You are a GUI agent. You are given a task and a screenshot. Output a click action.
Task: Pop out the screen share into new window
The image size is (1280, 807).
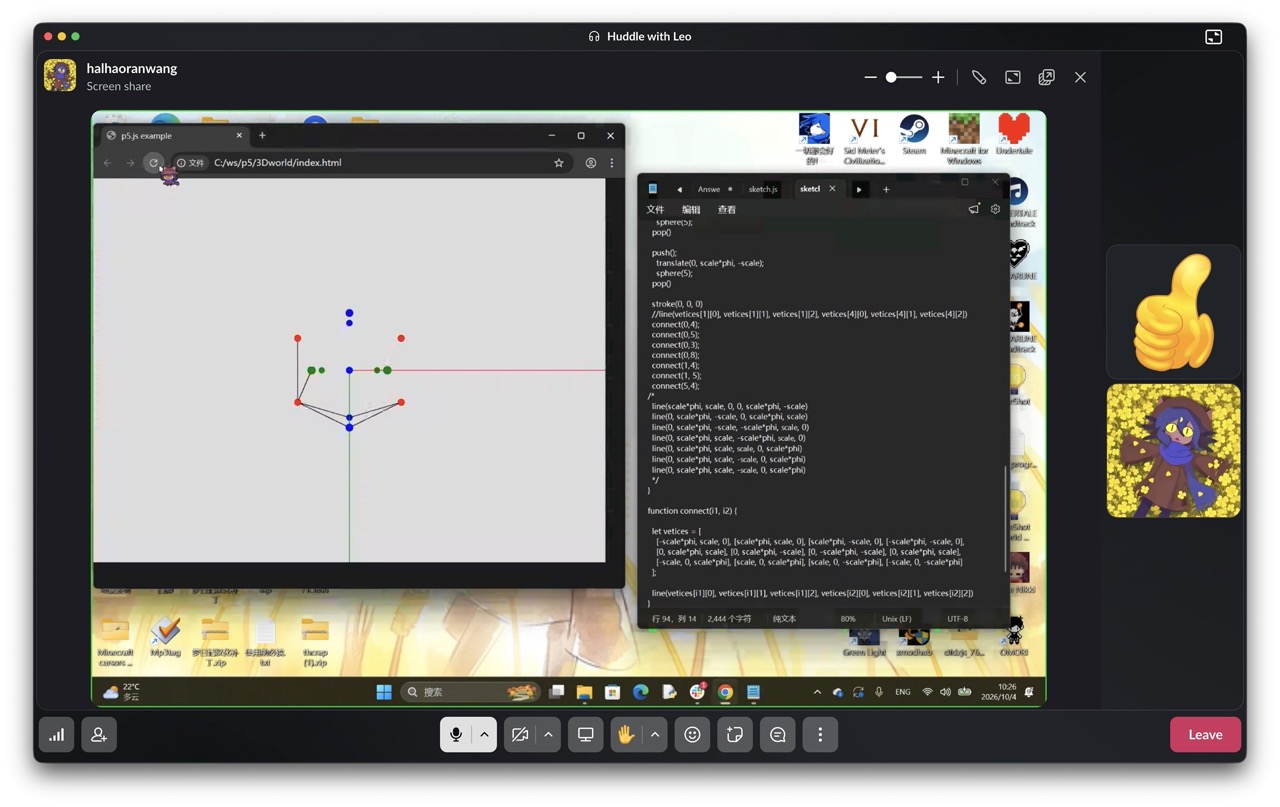pyautogui.click(x=1046, y=77)
